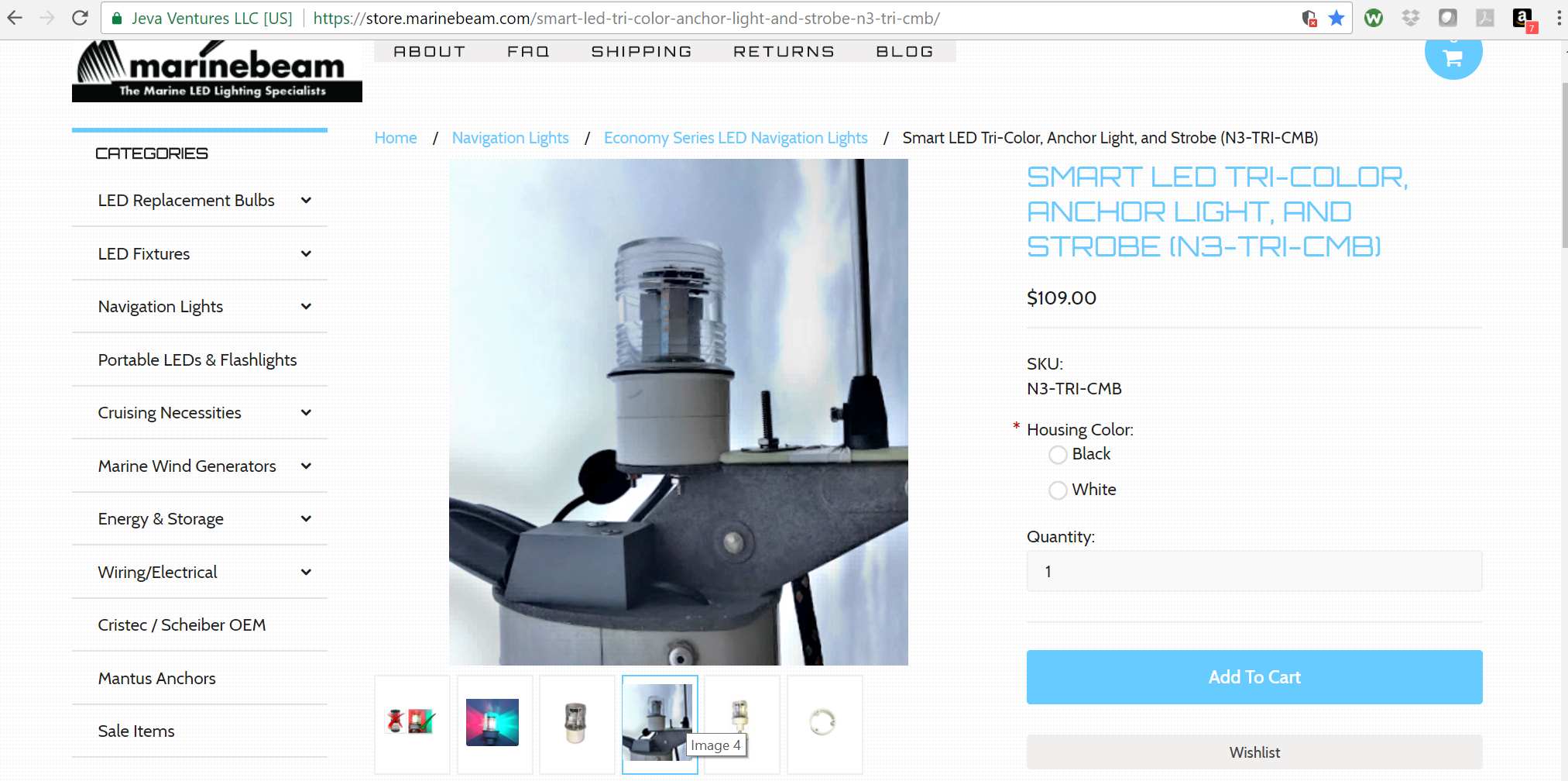The height and width of the screenshot is (781, 1568).
Task: Expand Energy & Storage chevron
Action: click(x=306, y=519)
